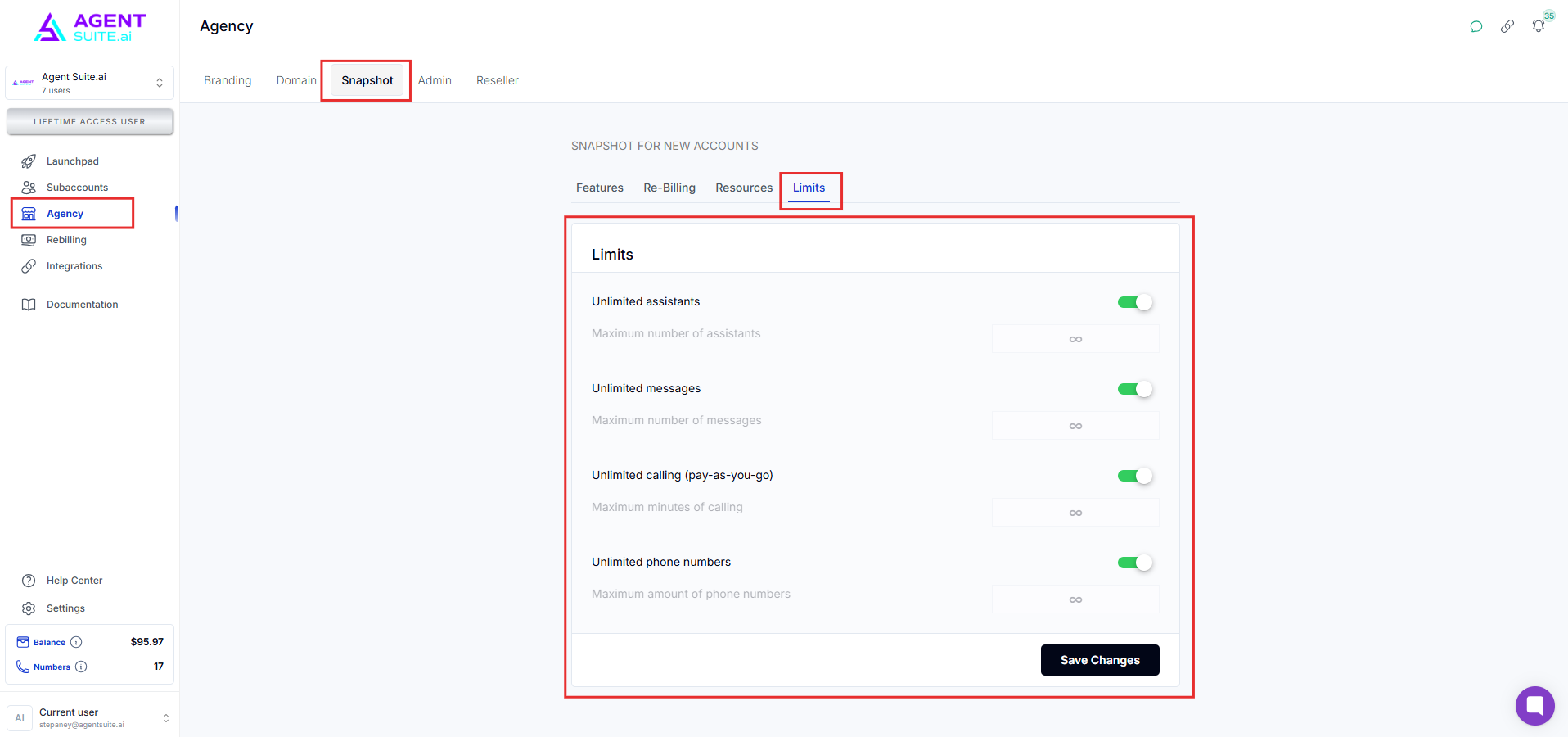Image resolution: width=1568 pixels, height=737 pixels.
Task: Click the numbers count 17
Action: point(159,667)
